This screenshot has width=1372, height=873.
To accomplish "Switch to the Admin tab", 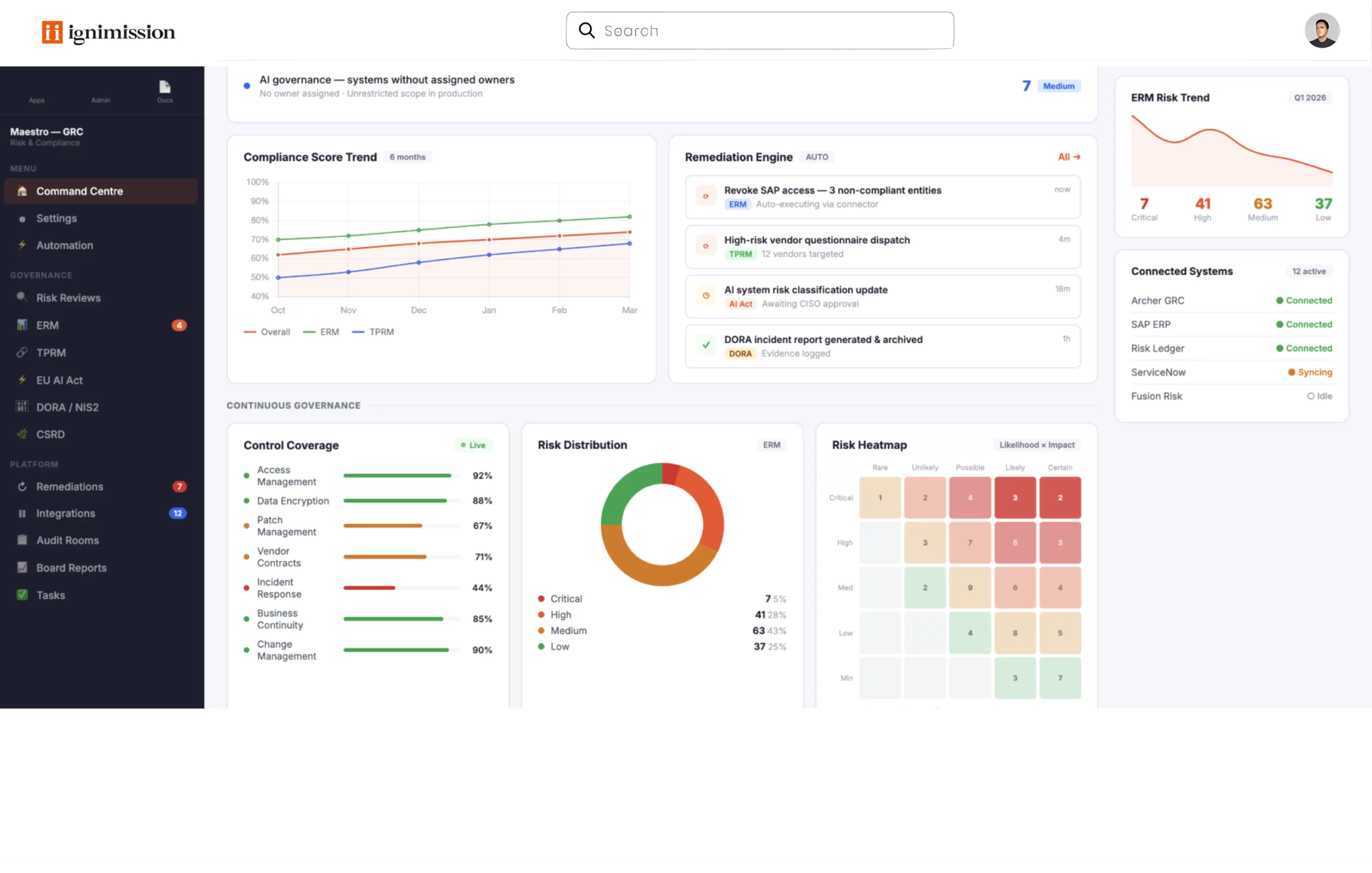I will (101, 100).
